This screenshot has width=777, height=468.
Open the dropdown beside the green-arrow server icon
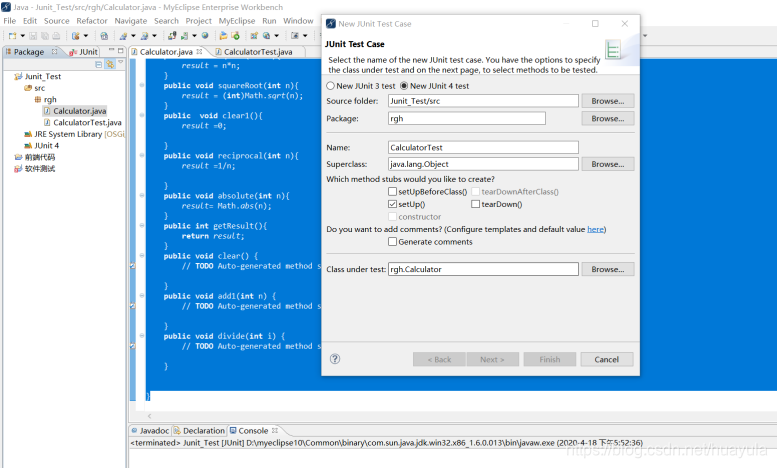pyautogui.click(x=194, y=36)
